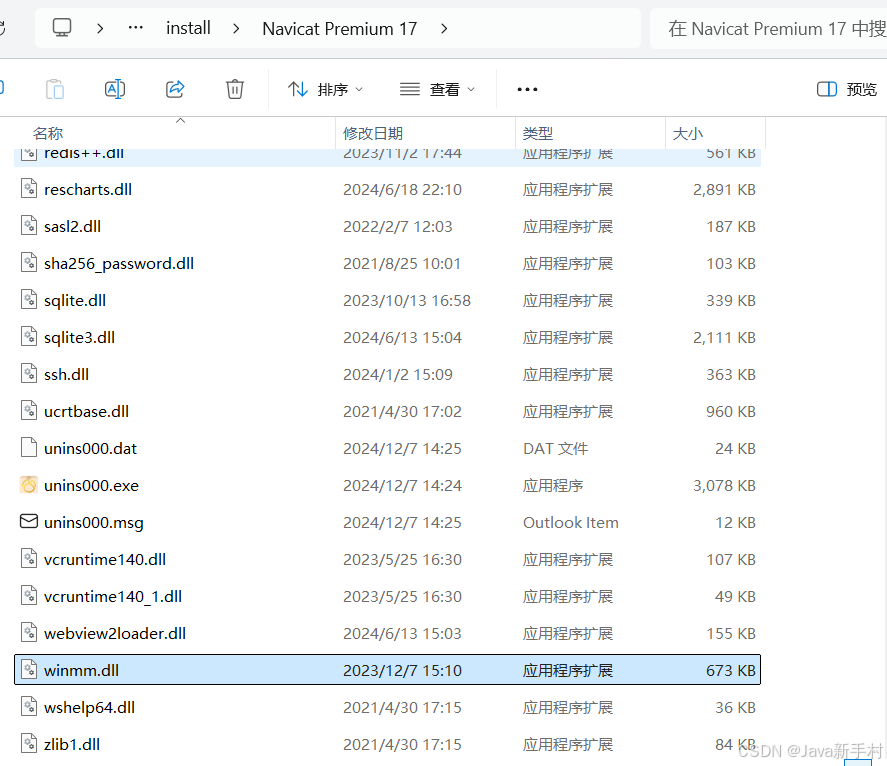The width and height of the screenshot is (887, 766).
Task: Click the wshelp64.dll file icon
Action: [29, 706]
